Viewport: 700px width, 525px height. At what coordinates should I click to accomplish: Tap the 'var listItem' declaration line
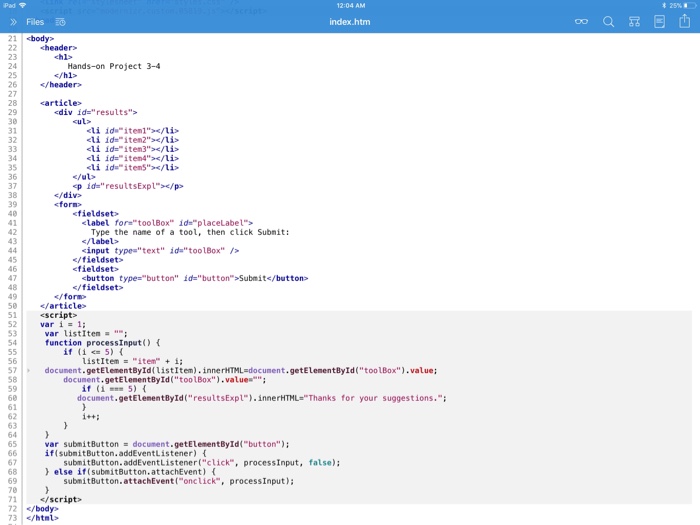[86, 333]
